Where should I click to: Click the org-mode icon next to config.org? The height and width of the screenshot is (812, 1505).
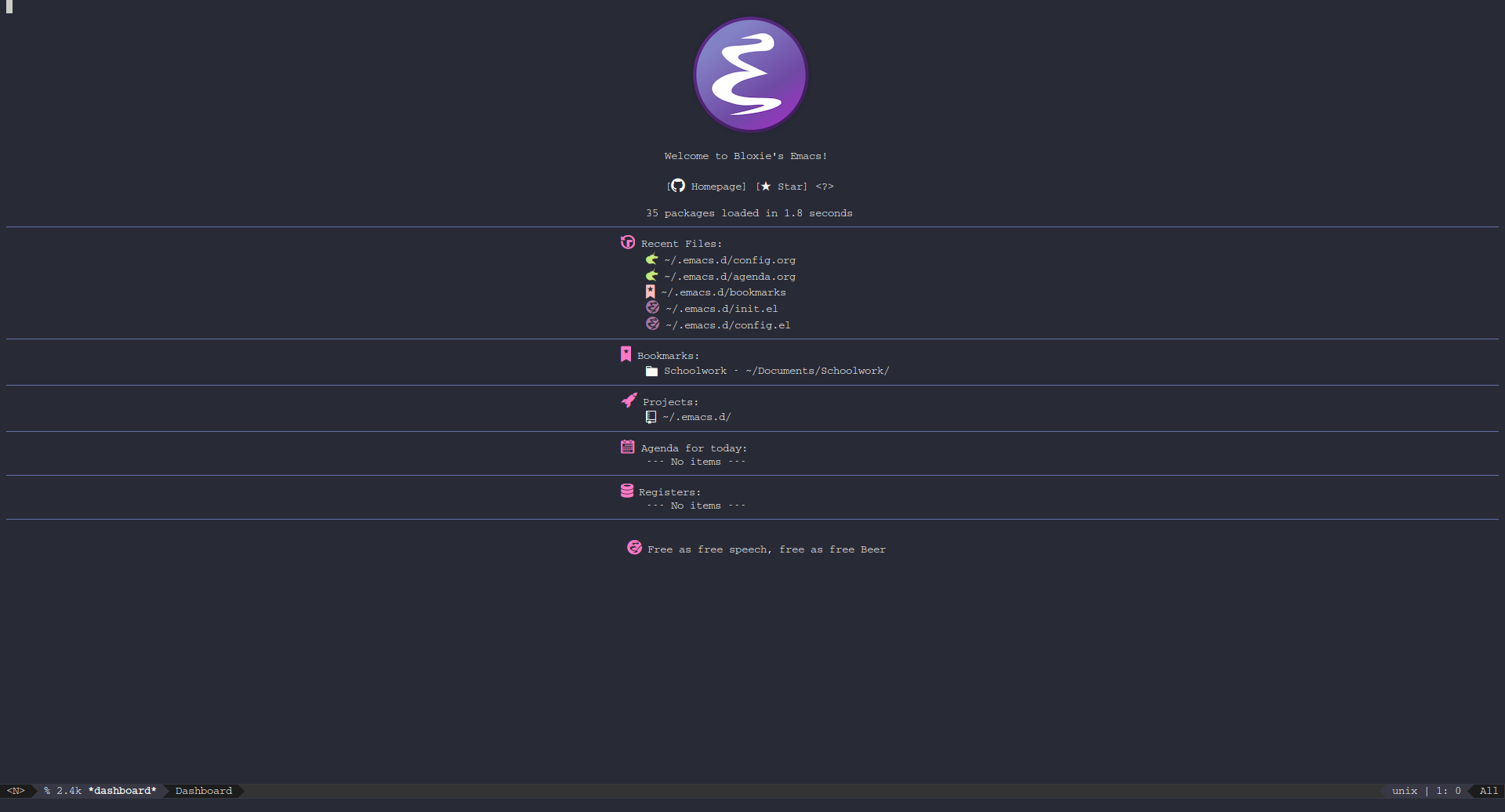[x=651, y=259]
